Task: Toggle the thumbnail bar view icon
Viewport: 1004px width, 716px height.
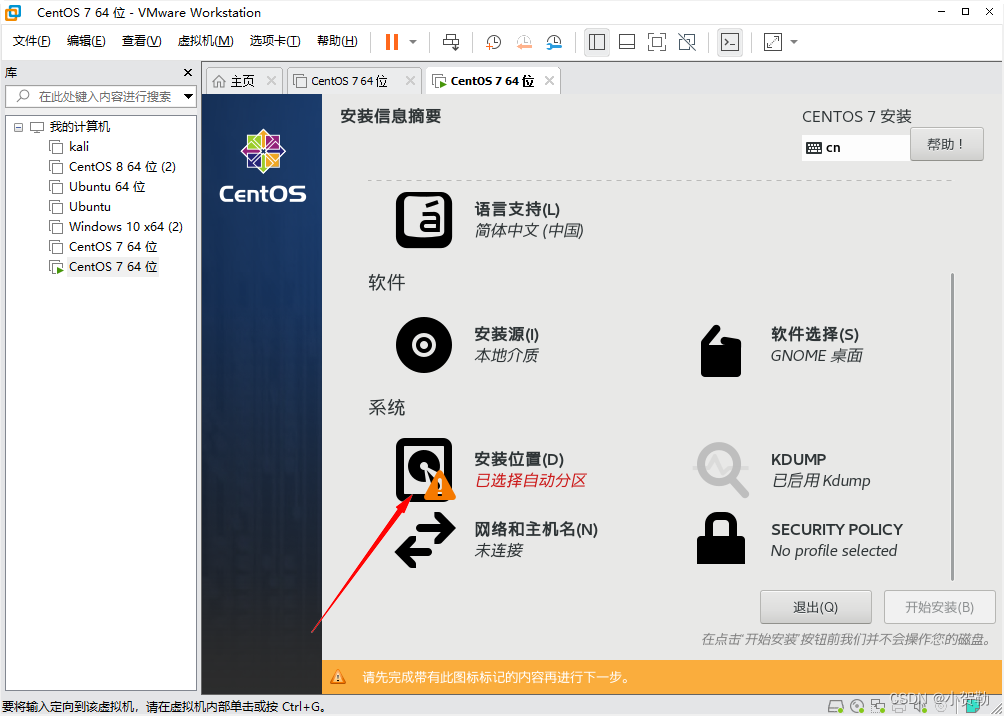Action: tap(627, 42)
